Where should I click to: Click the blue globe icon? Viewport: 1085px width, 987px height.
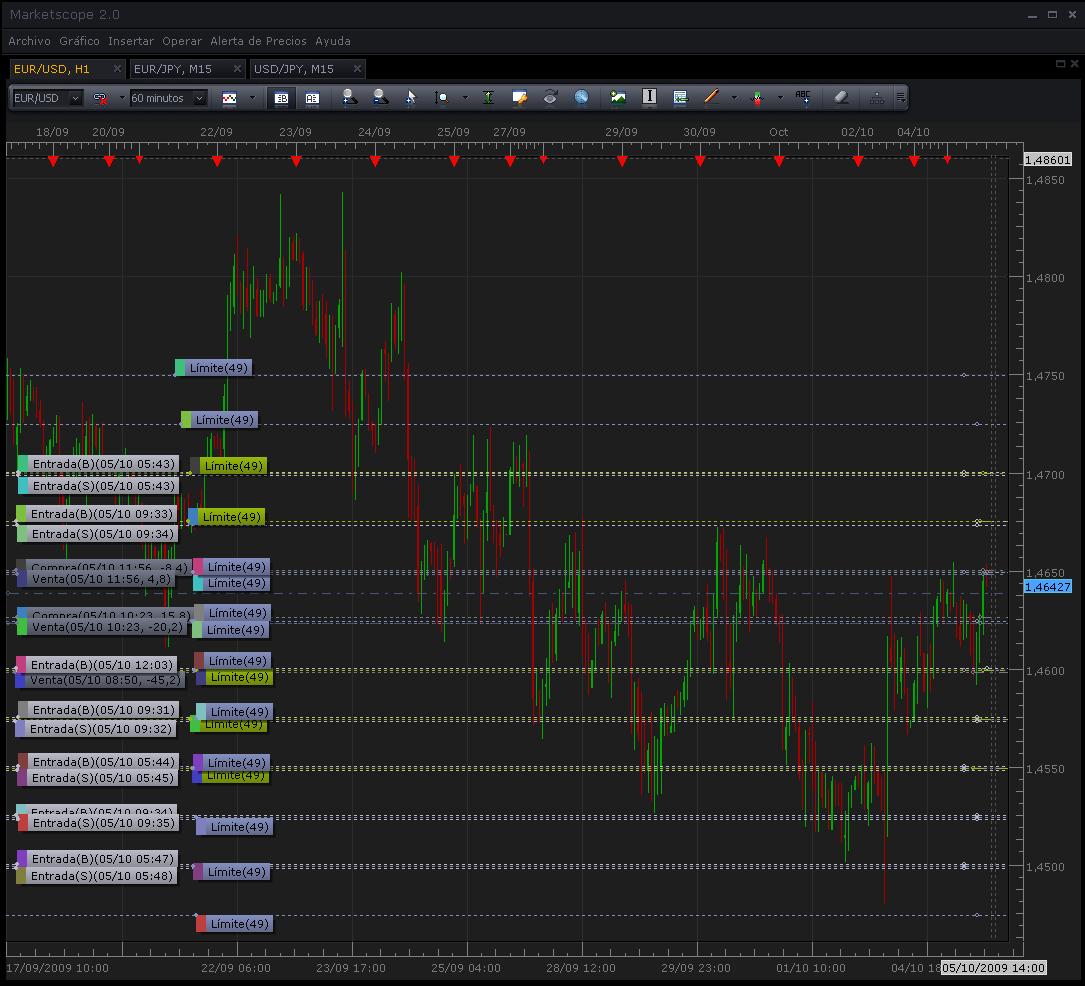[581, 98]
